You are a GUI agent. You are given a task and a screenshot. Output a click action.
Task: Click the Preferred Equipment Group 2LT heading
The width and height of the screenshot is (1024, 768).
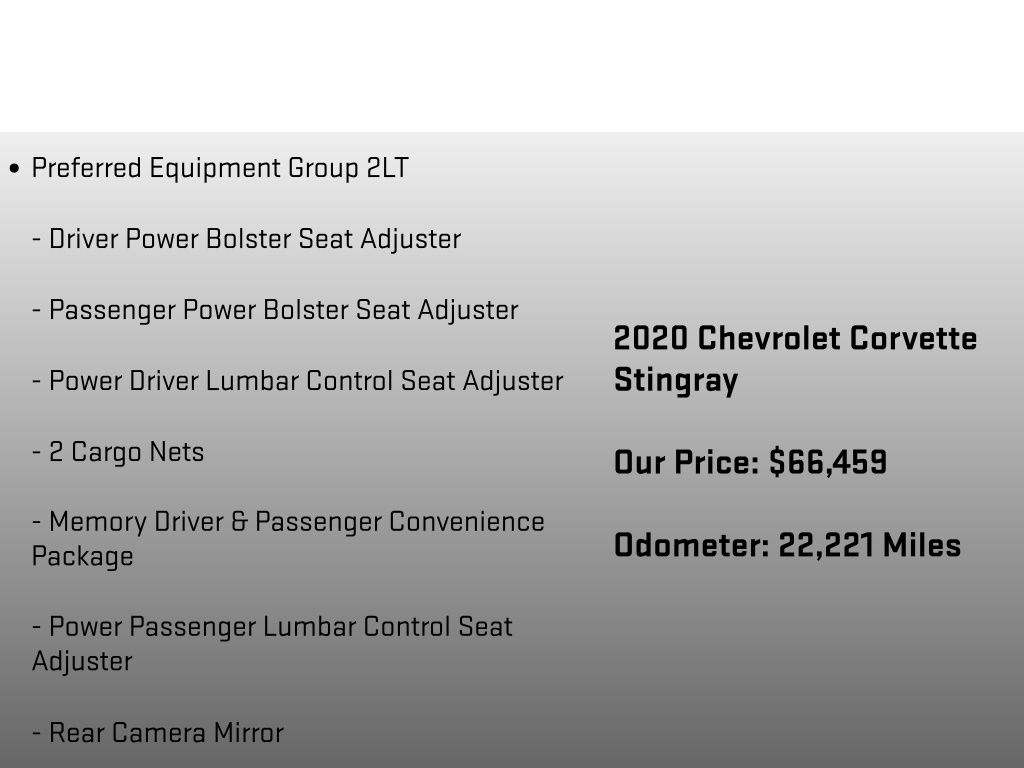[220, 168]
